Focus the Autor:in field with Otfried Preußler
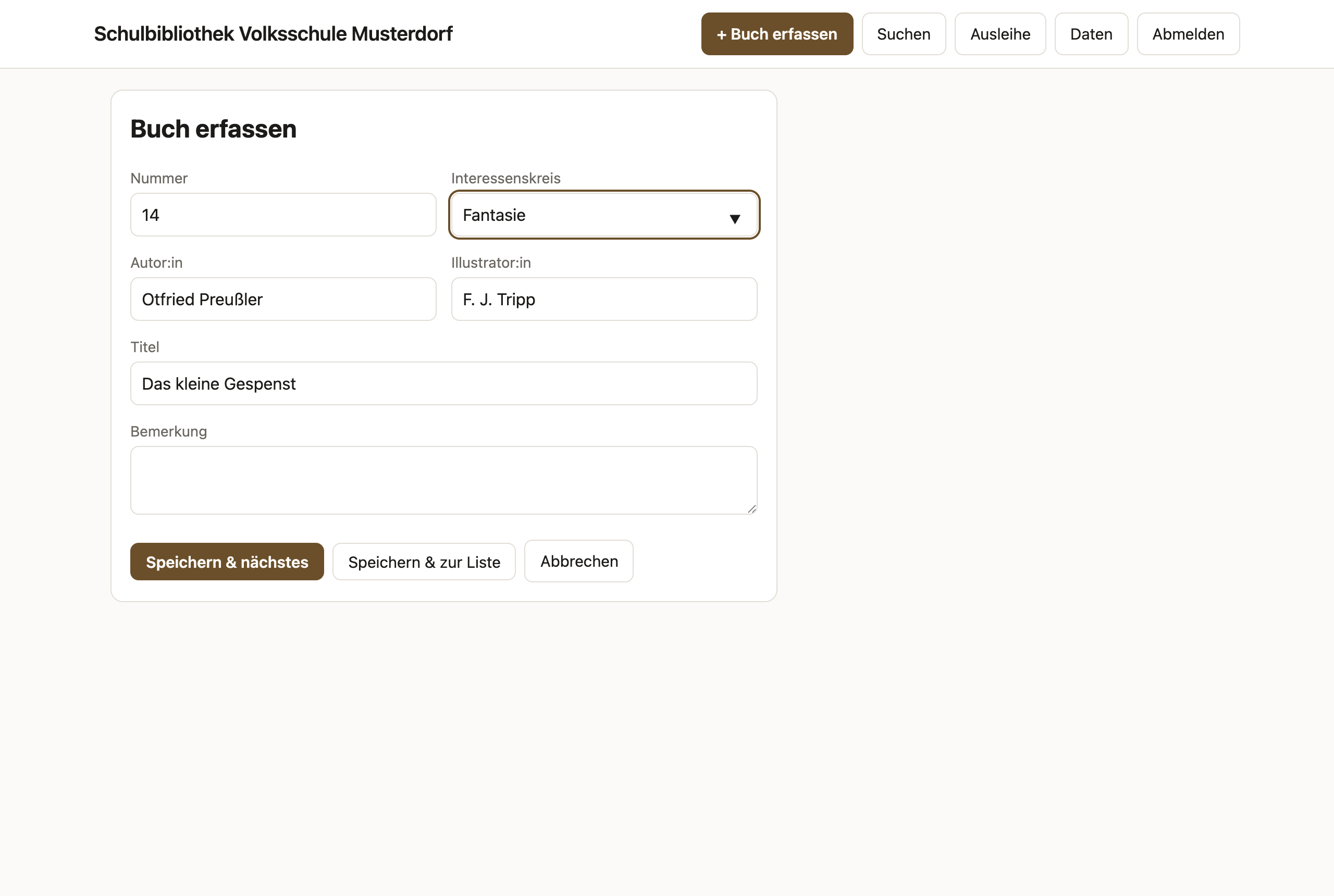 (x=283, y=299)
